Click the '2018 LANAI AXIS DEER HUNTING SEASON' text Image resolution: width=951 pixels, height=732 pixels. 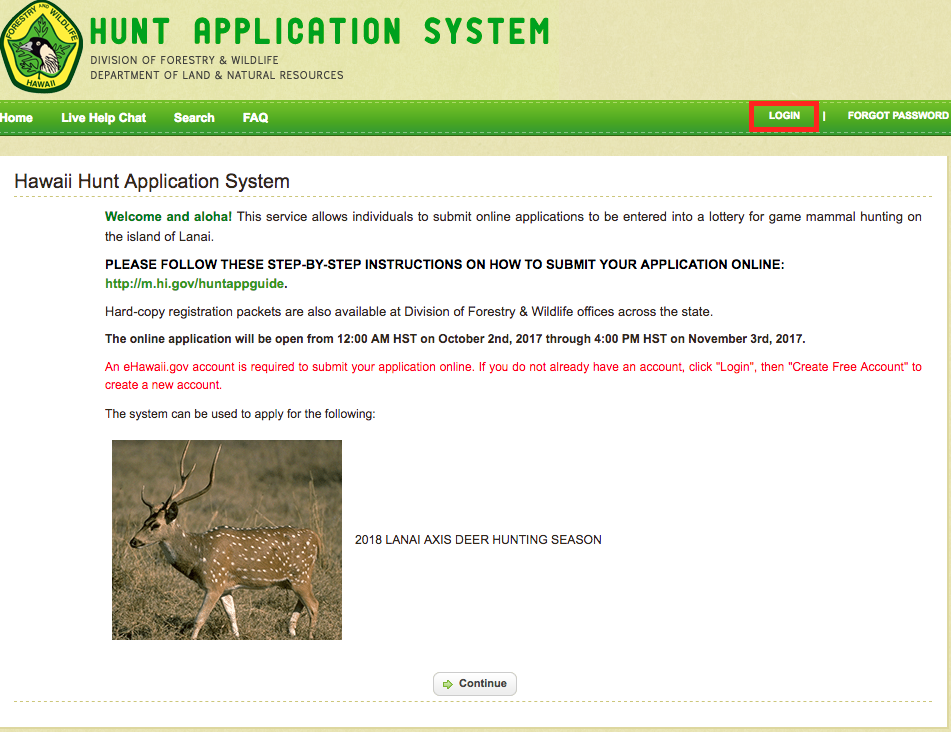pos(478,540)
